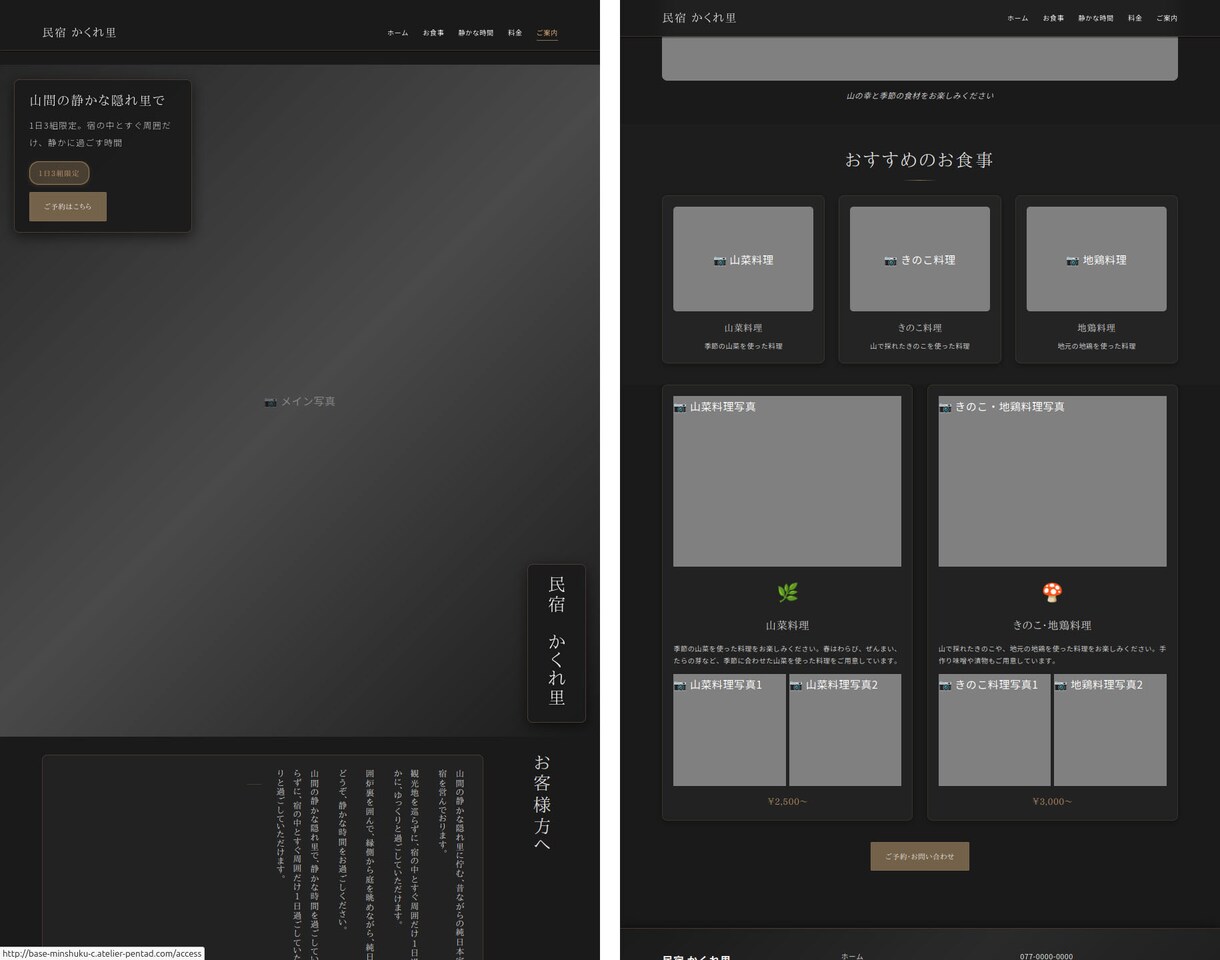Click 地元の地鶏を使った料理 caption
1220x960 pixels.
click(1096, 346)
